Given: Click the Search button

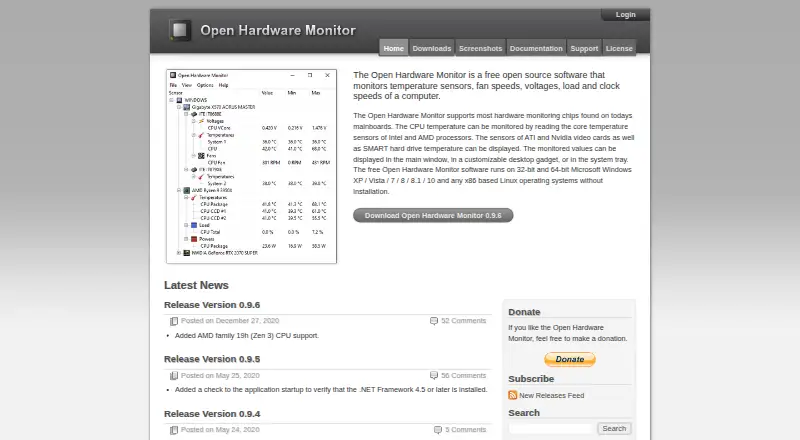Looking at the screenshot, I should pyautogui.click(x=614, y=429).
